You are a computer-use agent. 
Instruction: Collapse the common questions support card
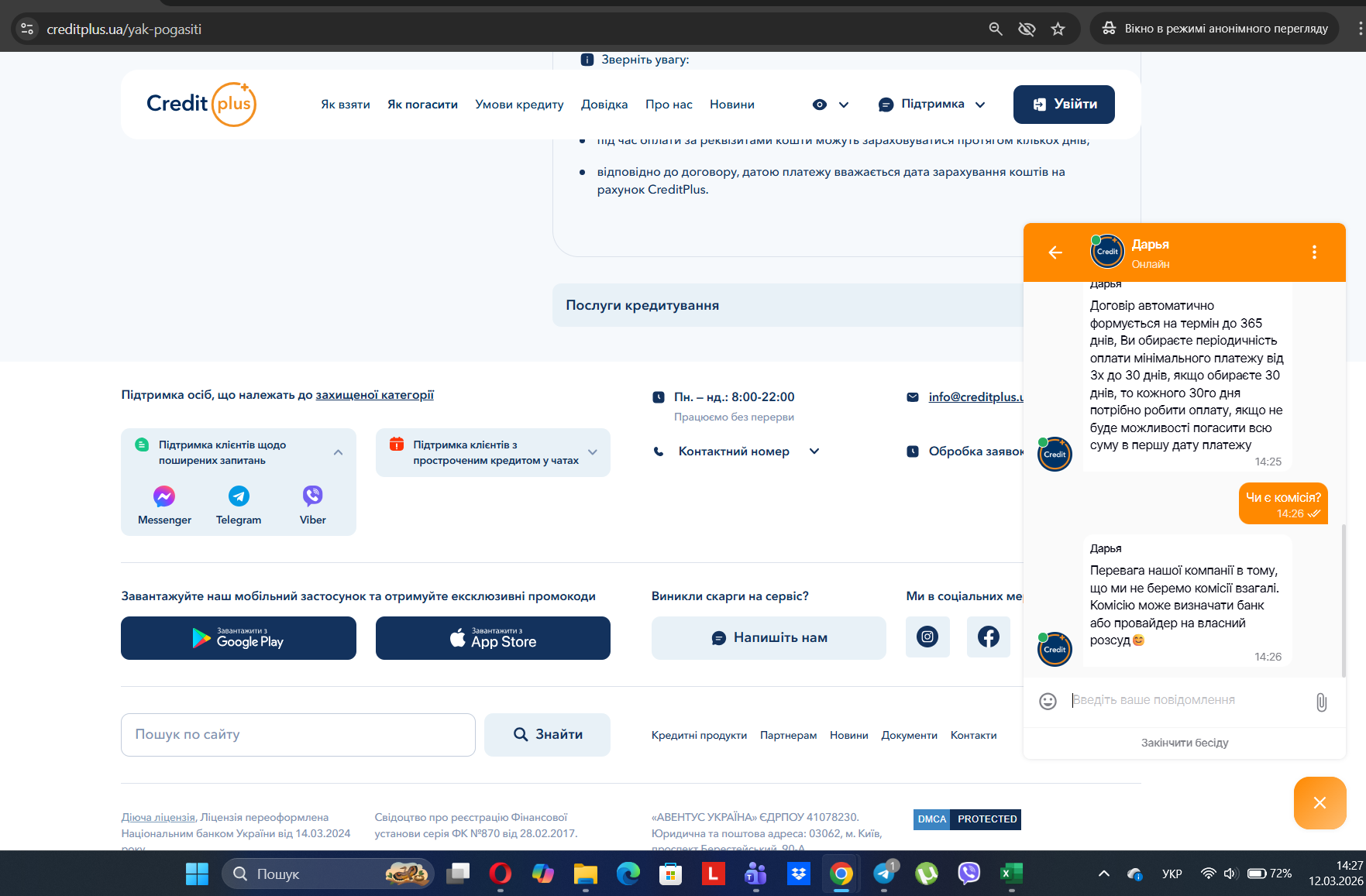click(x=338, y=452)
